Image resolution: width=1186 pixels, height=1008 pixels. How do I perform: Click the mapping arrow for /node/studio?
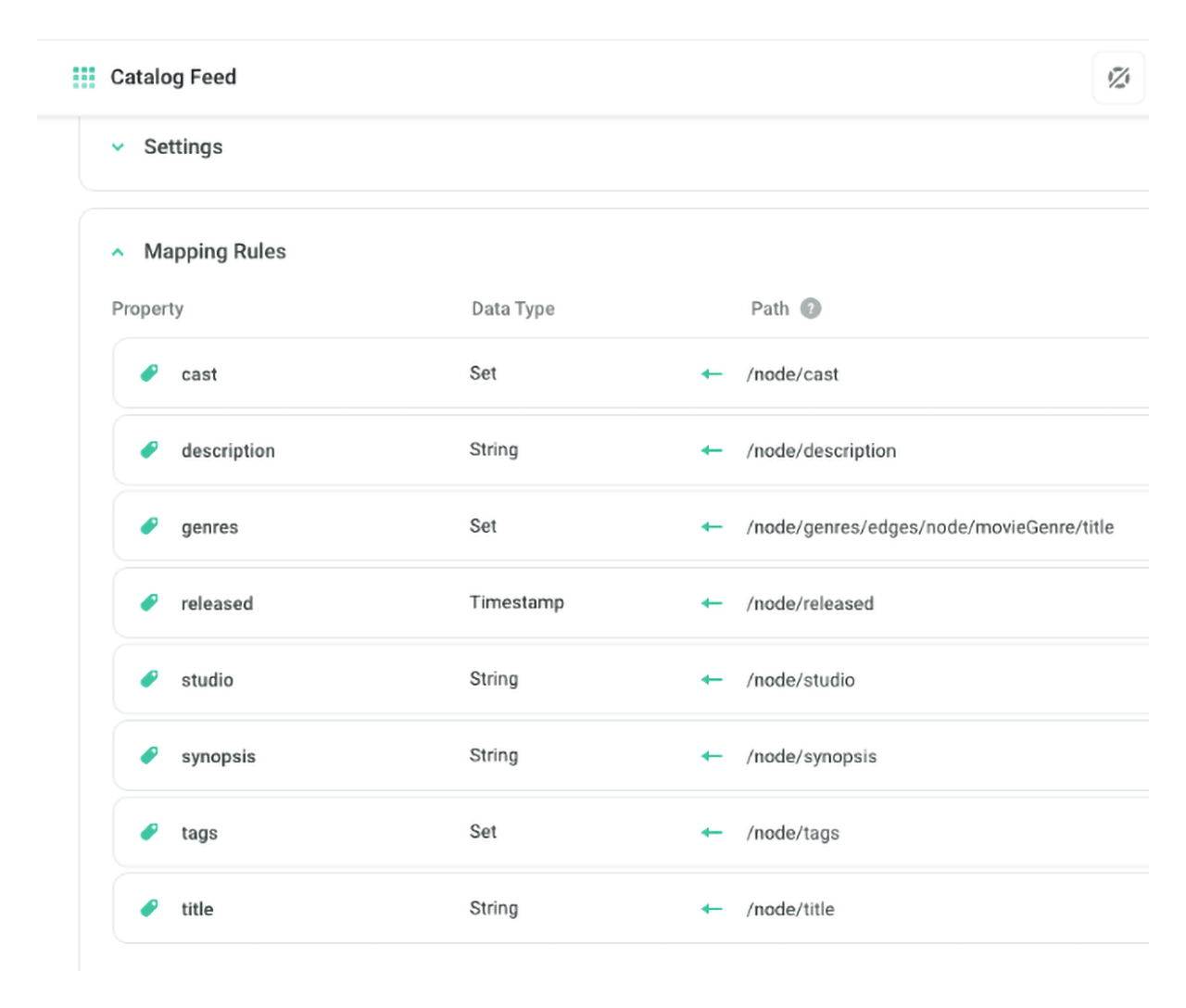coord(712,680)
